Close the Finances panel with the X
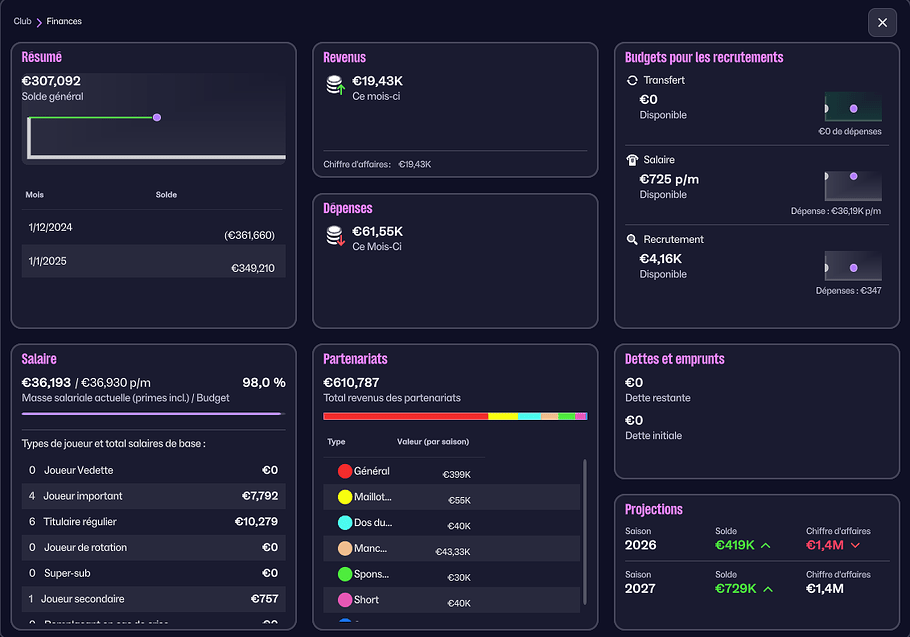 click(x=882, y=23)
